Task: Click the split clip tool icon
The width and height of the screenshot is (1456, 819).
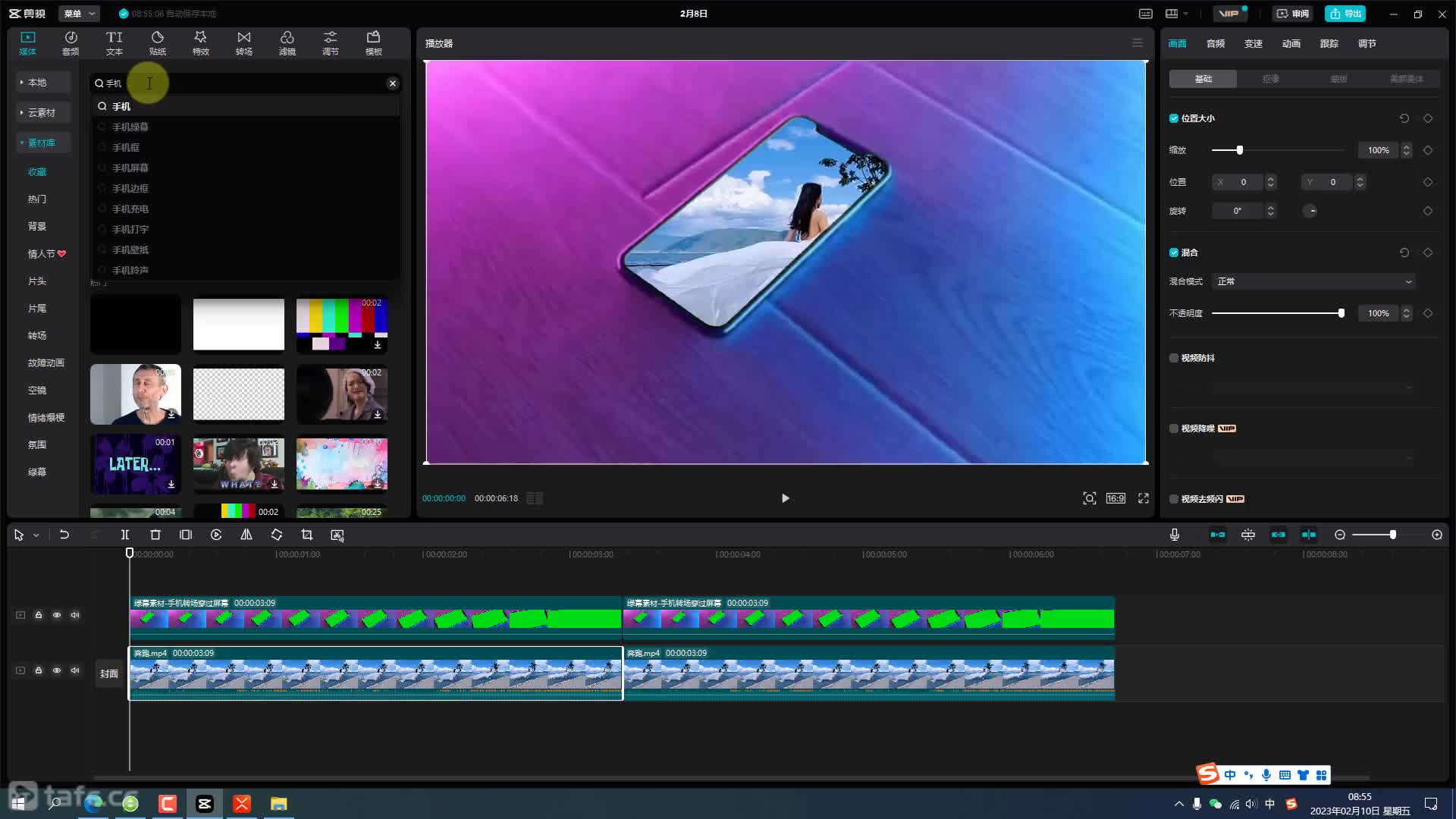Action: 125,535
